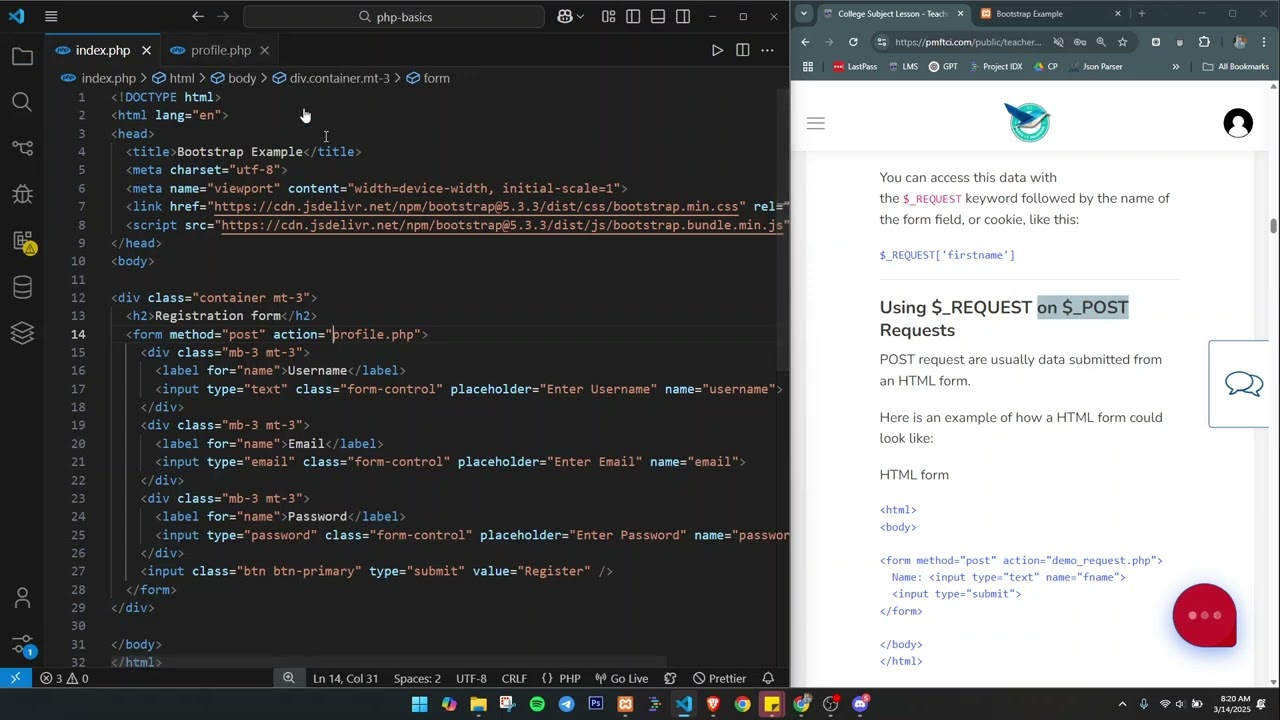Expand the bookmarks overflow chevron
Image resolution: width=1280 pixels, height=720 pixels.
(x=1175, y=67)
